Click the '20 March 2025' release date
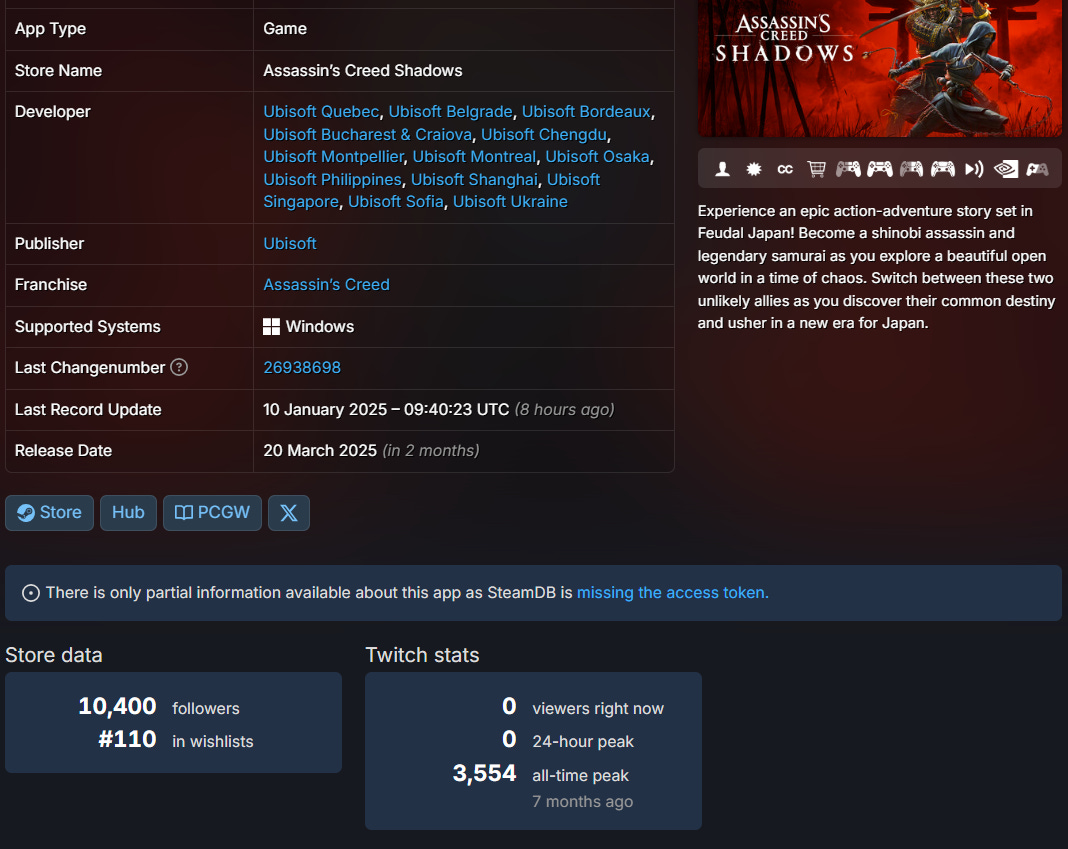The image size is (1068, 849). click(320, 450)
